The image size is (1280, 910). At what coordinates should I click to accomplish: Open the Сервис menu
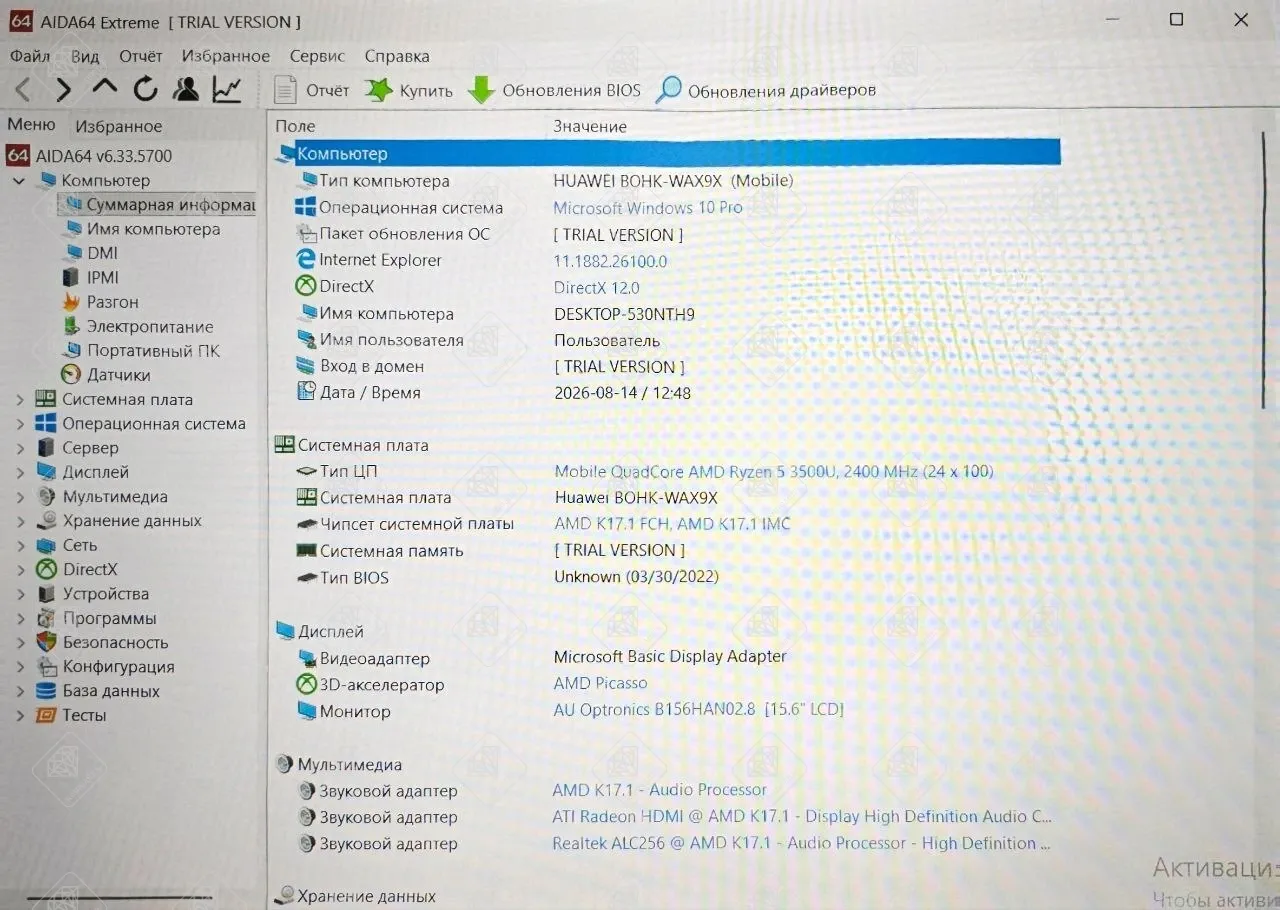tap(317, 56)
